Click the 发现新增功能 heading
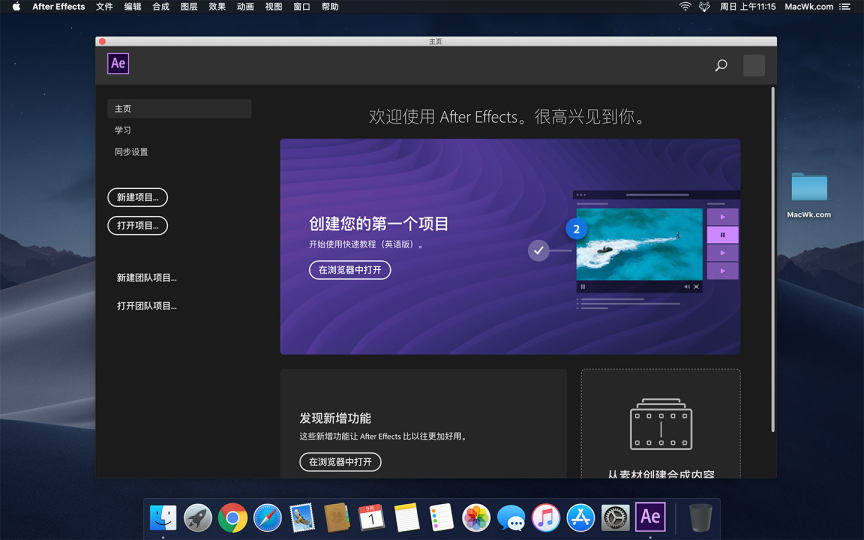The image size is (864, 540). point(335,418)
